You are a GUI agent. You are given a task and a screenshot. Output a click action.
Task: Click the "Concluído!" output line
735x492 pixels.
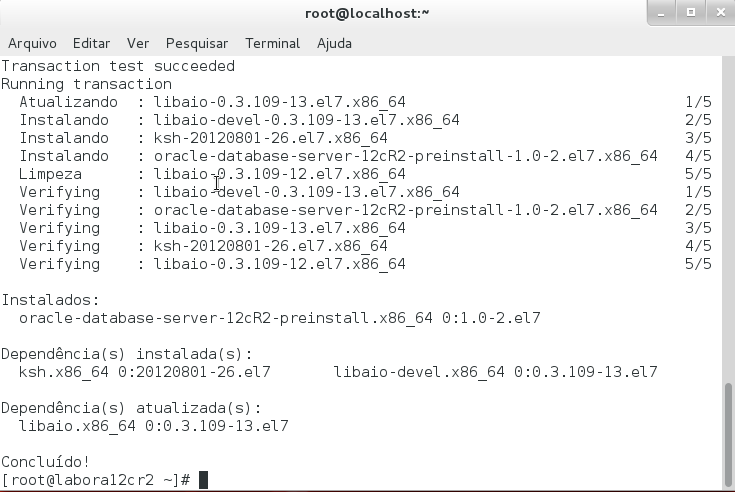(x=46, y=462)
